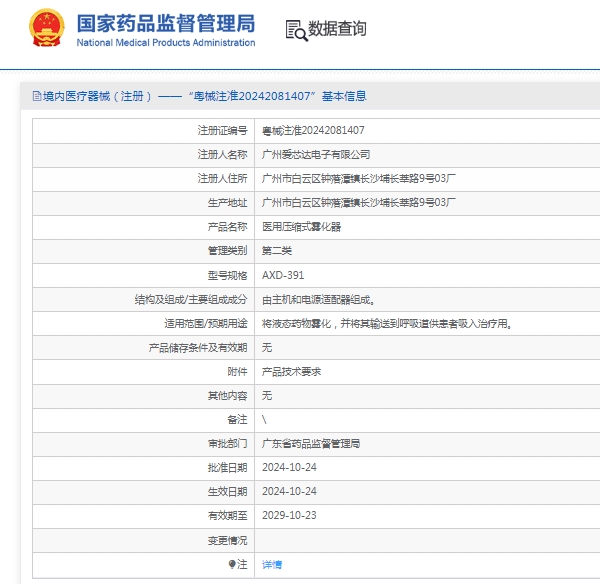
Task: Click National Medical Products Administration text
Action: point(166,42)
